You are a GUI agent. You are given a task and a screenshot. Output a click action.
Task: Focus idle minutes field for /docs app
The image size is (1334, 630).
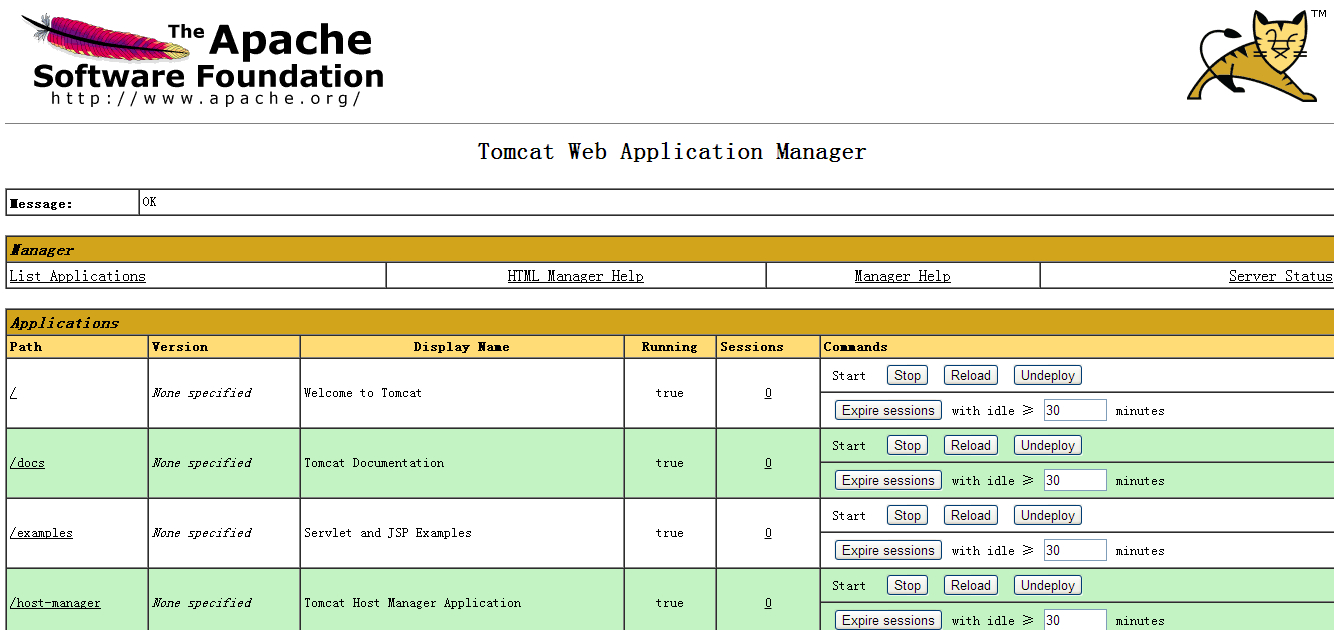click(1075, 480)
